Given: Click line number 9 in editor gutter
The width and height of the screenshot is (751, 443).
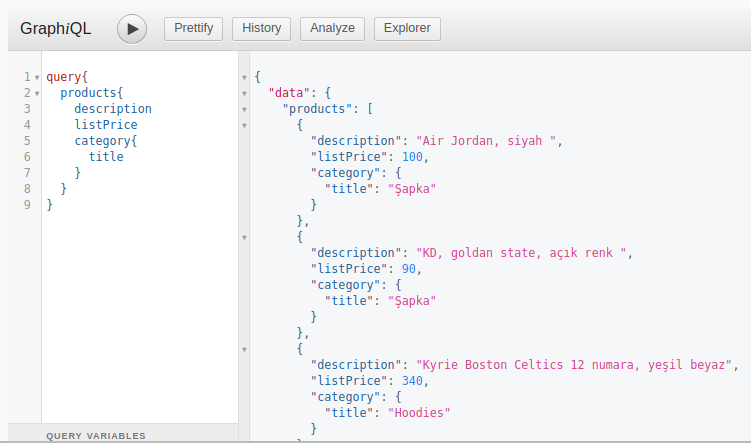Looking at the screenshot, I should [27, 205].
